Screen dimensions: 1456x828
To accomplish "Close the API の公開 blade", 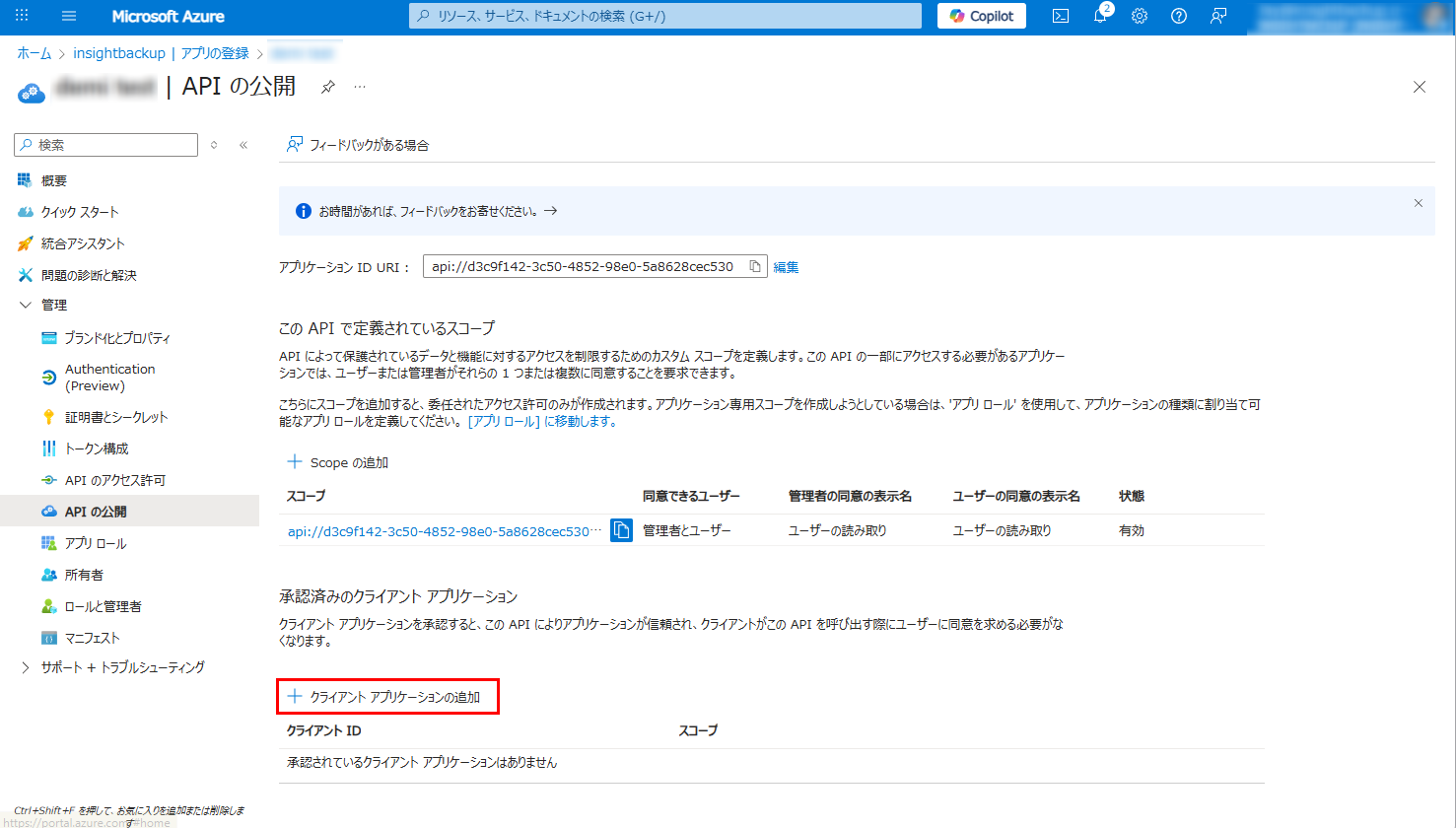I will [x=1420, y=87].
